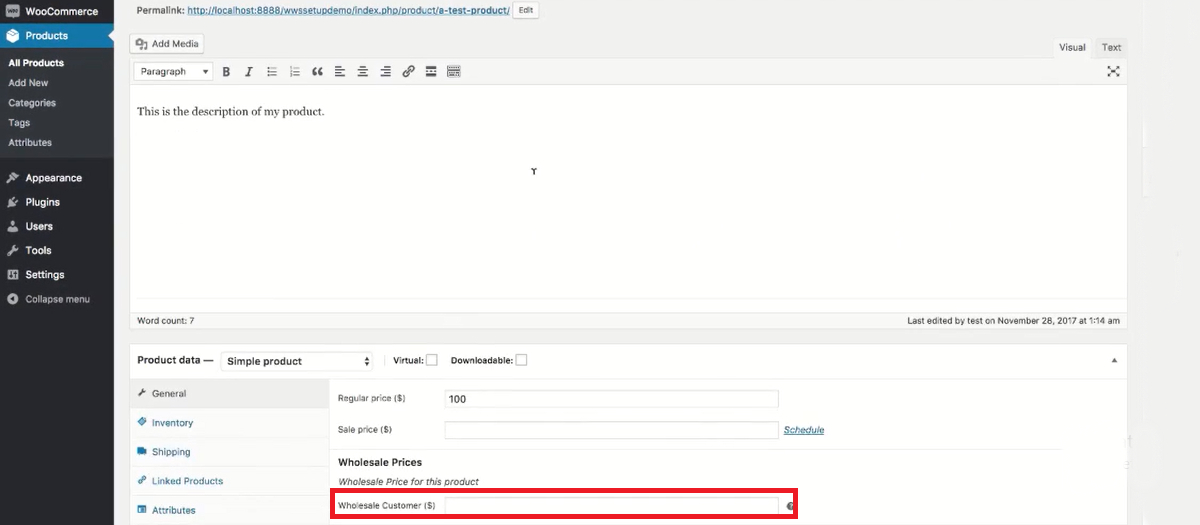Insert Read More tag
The width and height of the screenshot is (1200, 525).
[431, 72]
